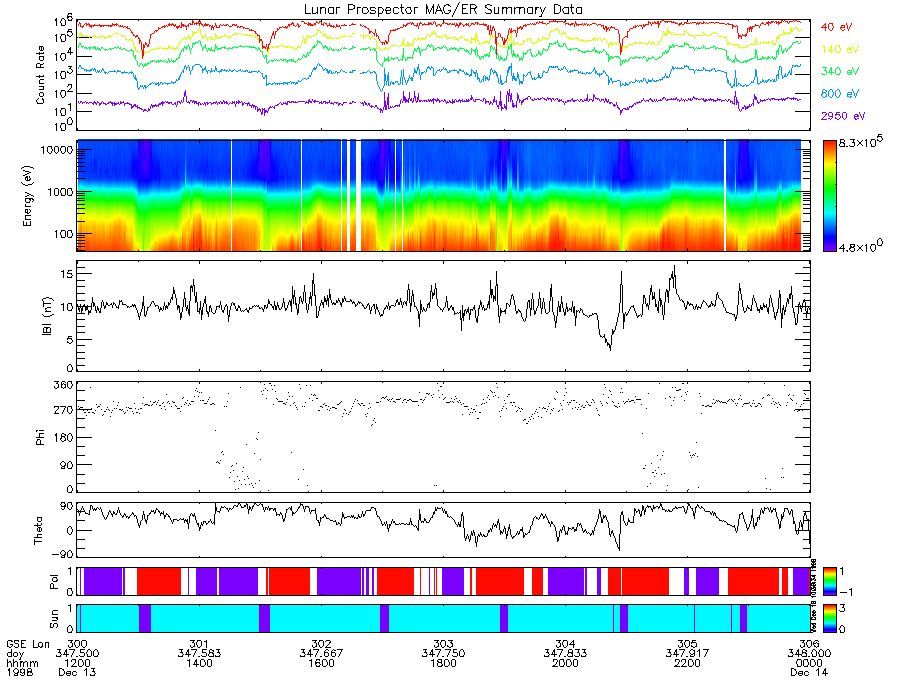Click the '0000' time tick label
This screenshot has height=700, width=900.
(809, 663)
